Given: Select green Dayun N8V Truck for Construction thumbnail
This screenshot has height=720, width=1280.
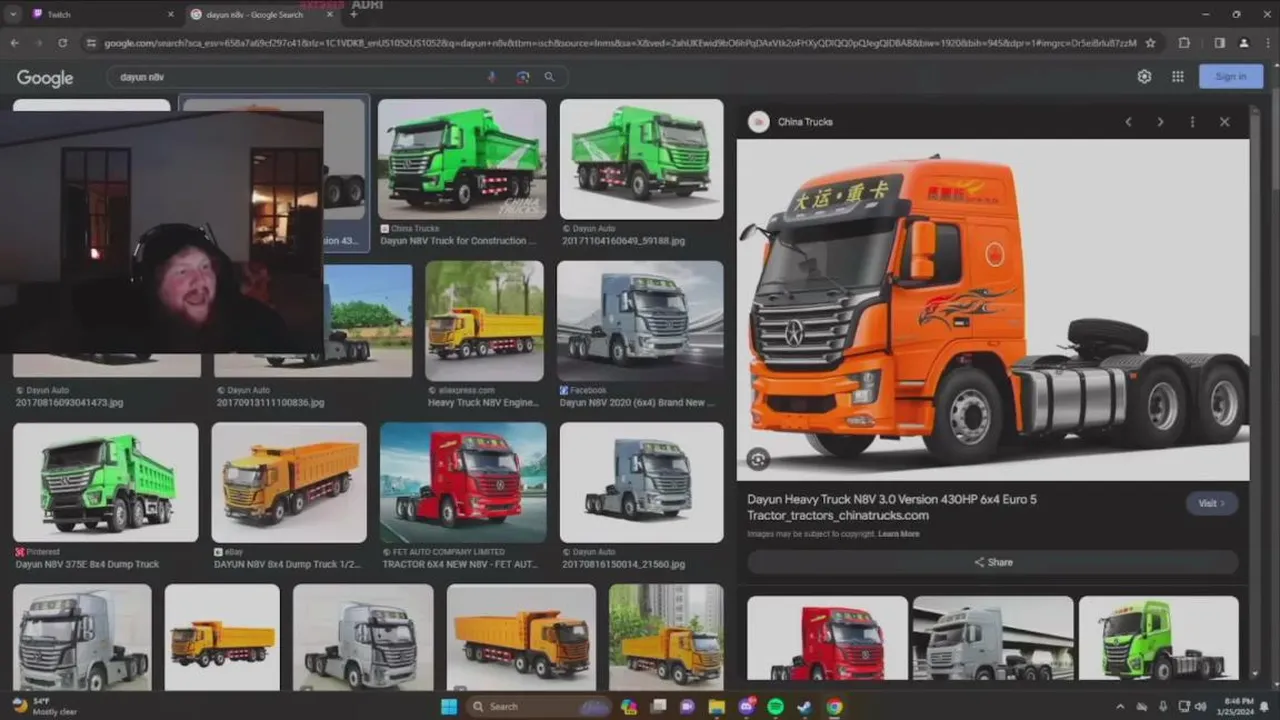Looking at the screenshot, I should pyautogui.click(x=462, y=159).
